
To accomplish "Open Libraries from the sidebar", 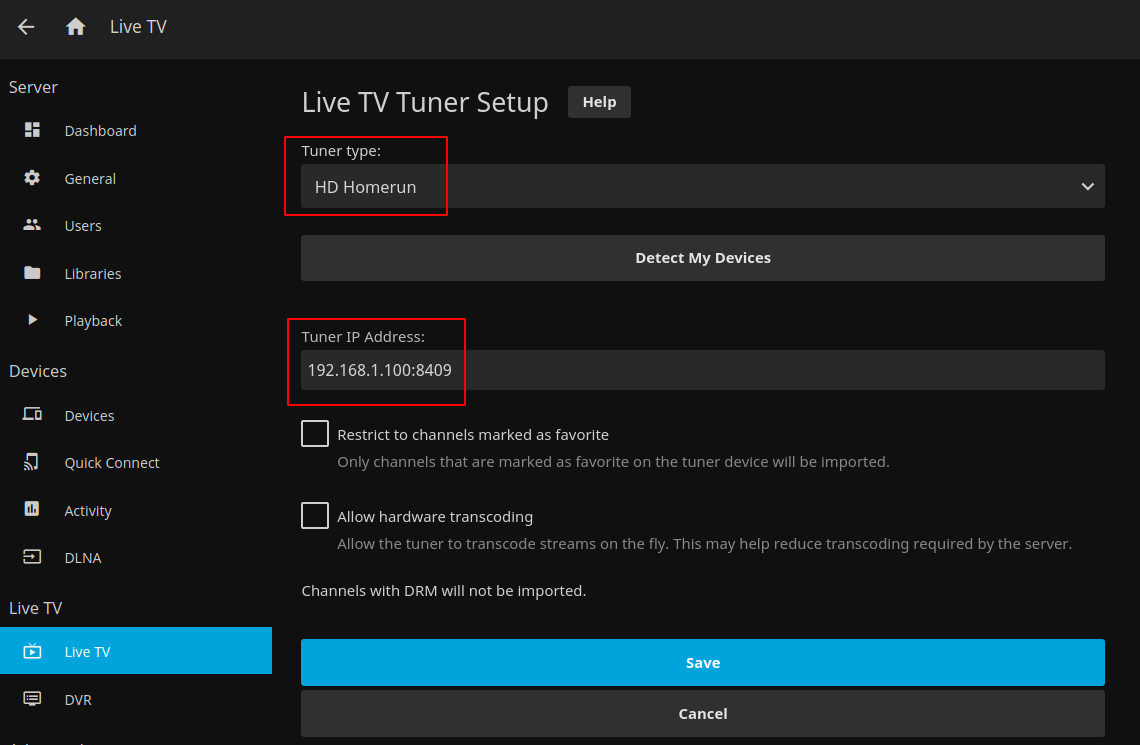I will (x=136, y=274).
